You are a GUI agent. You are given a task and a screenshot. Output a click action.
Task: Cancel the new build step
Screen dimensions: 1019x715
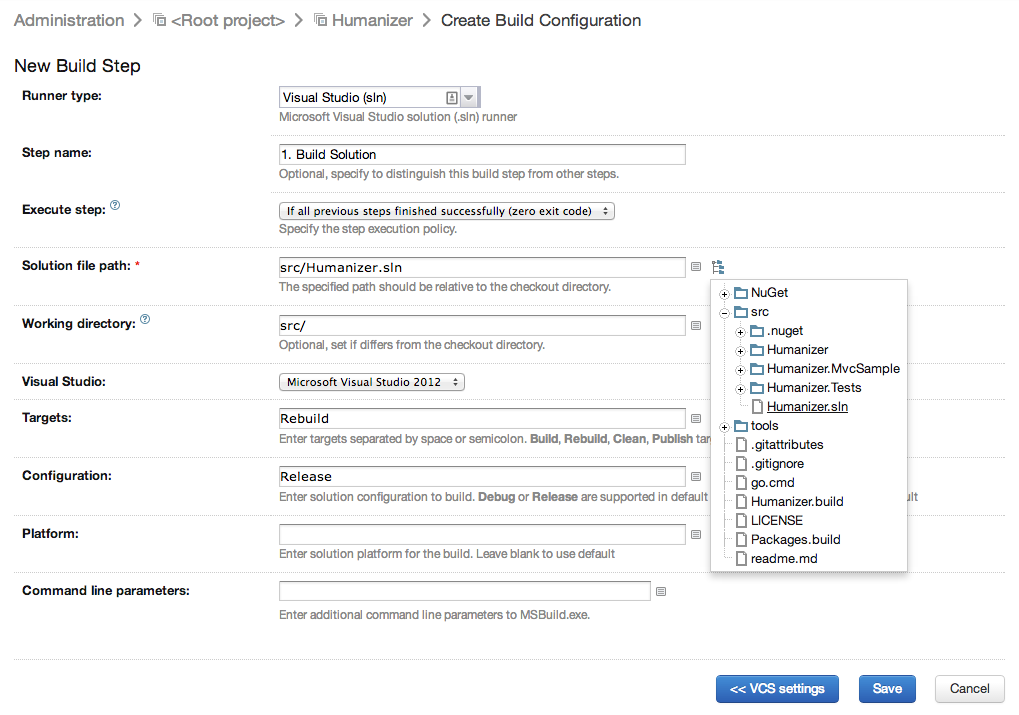tap(970, 689)
